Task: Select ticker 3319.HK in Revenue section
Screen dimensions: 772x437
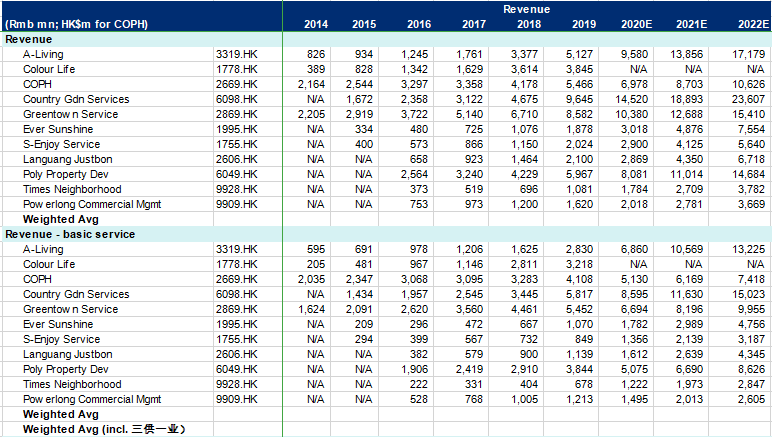Action: point(236,54)
